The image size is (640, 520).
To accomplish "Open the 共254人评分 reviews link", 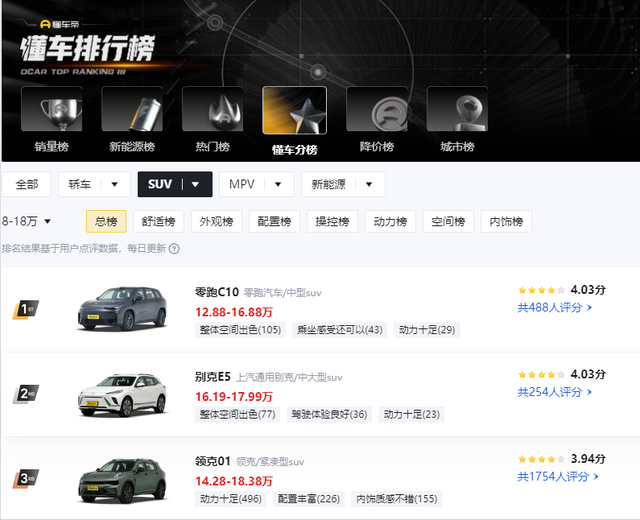I will tap(555, 392).
